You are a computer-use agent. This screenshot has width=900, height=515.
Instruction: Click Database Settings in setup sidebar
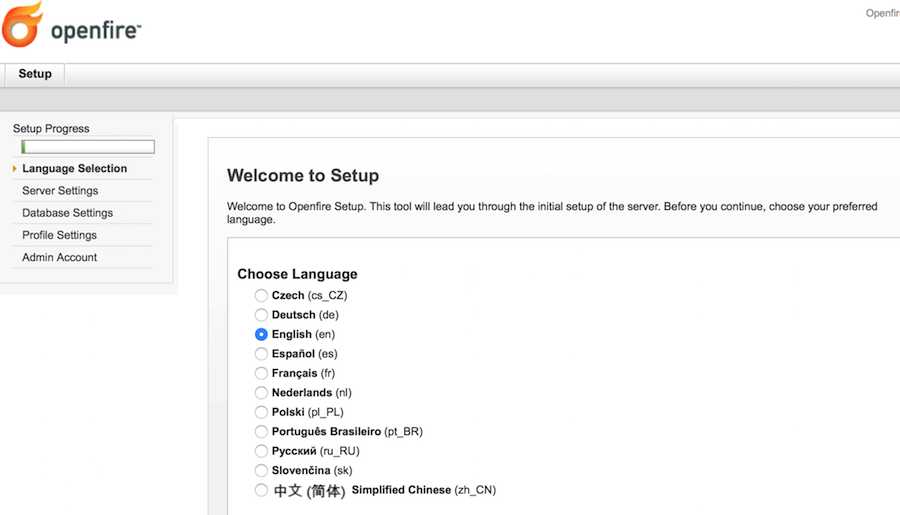tap(67, 213)
